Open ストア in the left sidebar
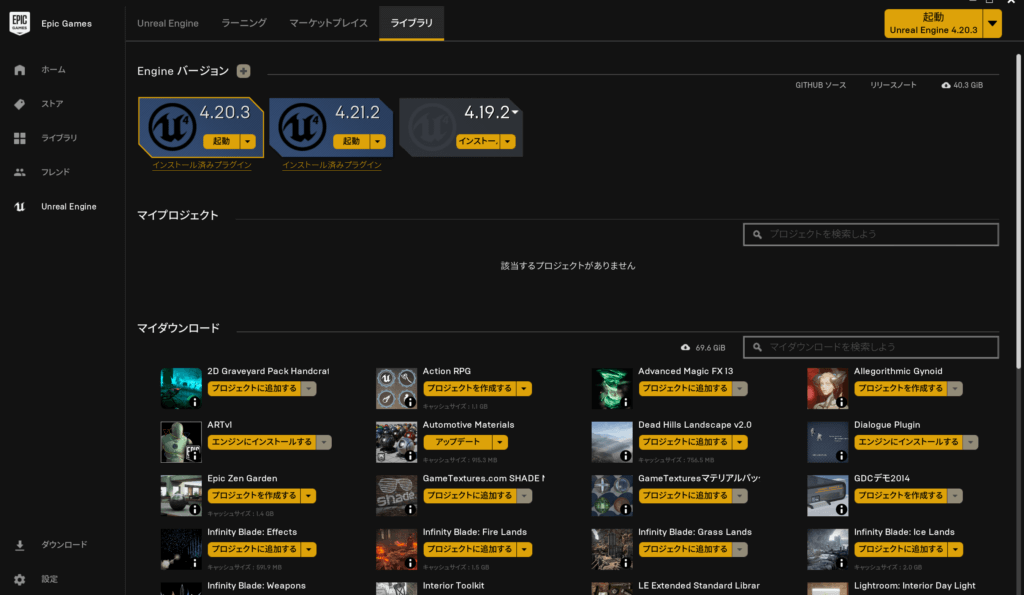 (x=52, y=104)
